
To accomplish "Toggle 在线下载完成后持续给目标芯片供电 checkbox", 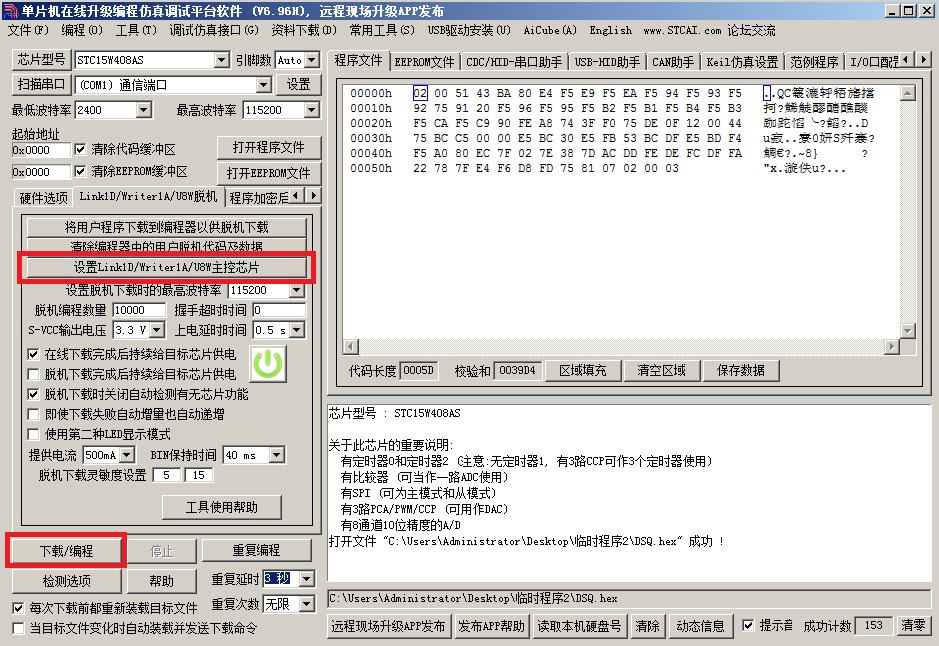I will (34, 354).
